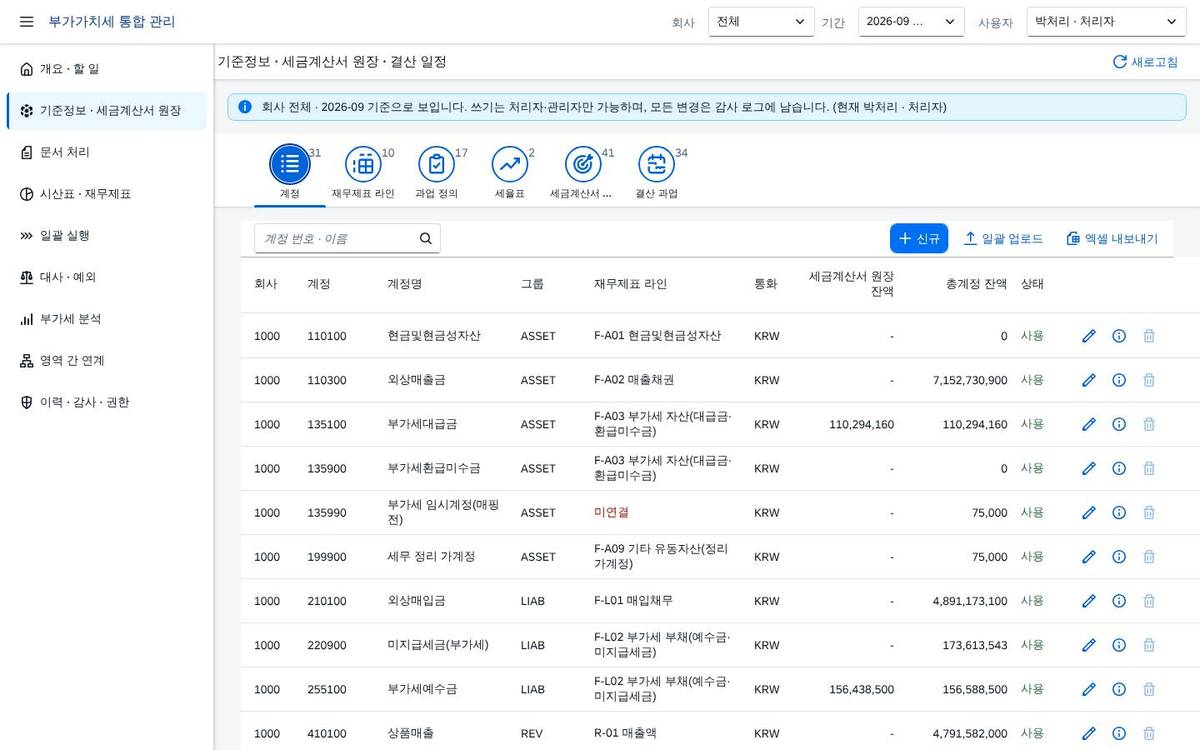
Task: Click the 계정명 column header
Action: [404, 284]
